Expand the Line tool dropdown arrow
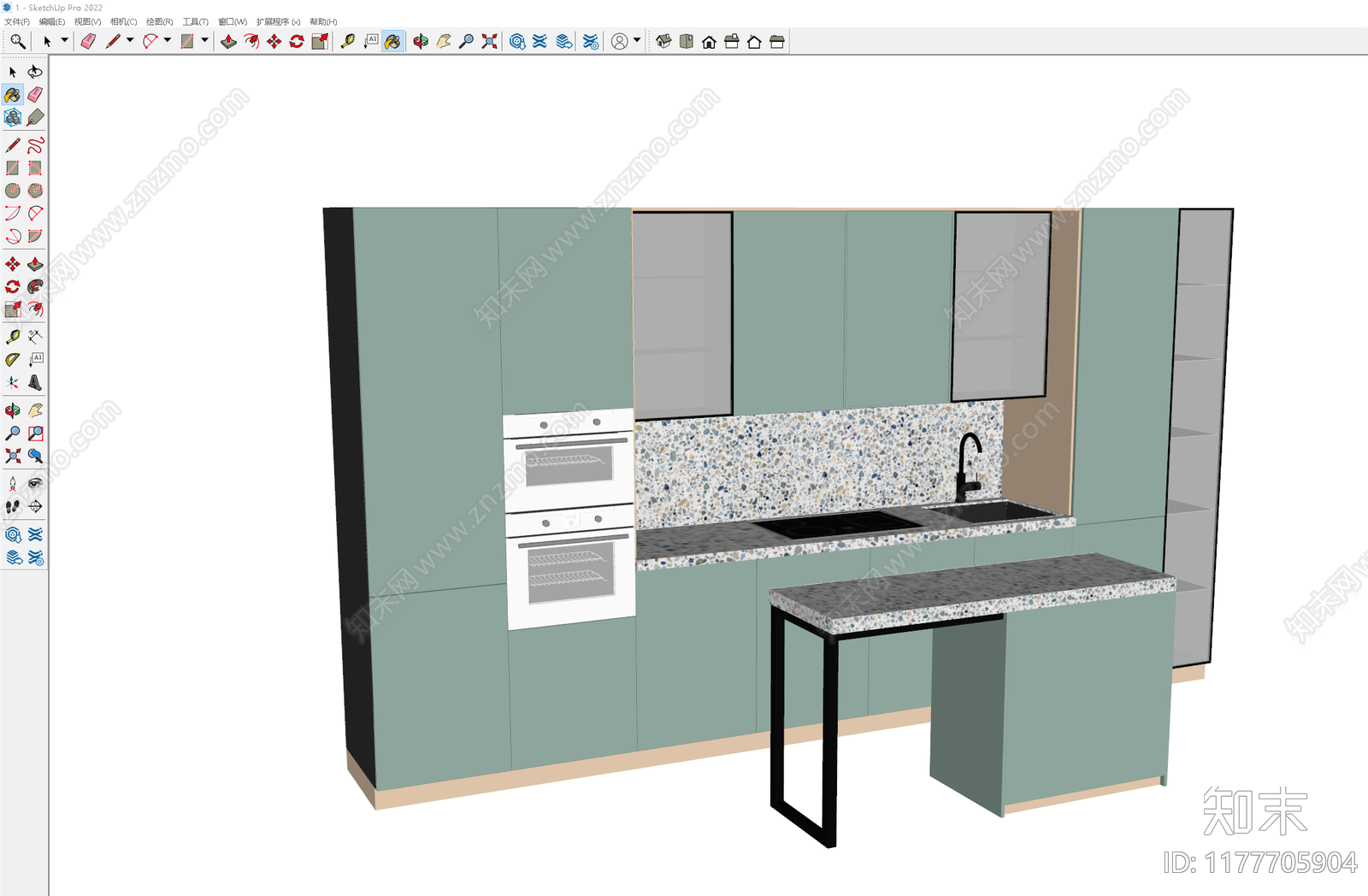The height and width of the screenshot is (896, 1368). (x=130, y=40)
